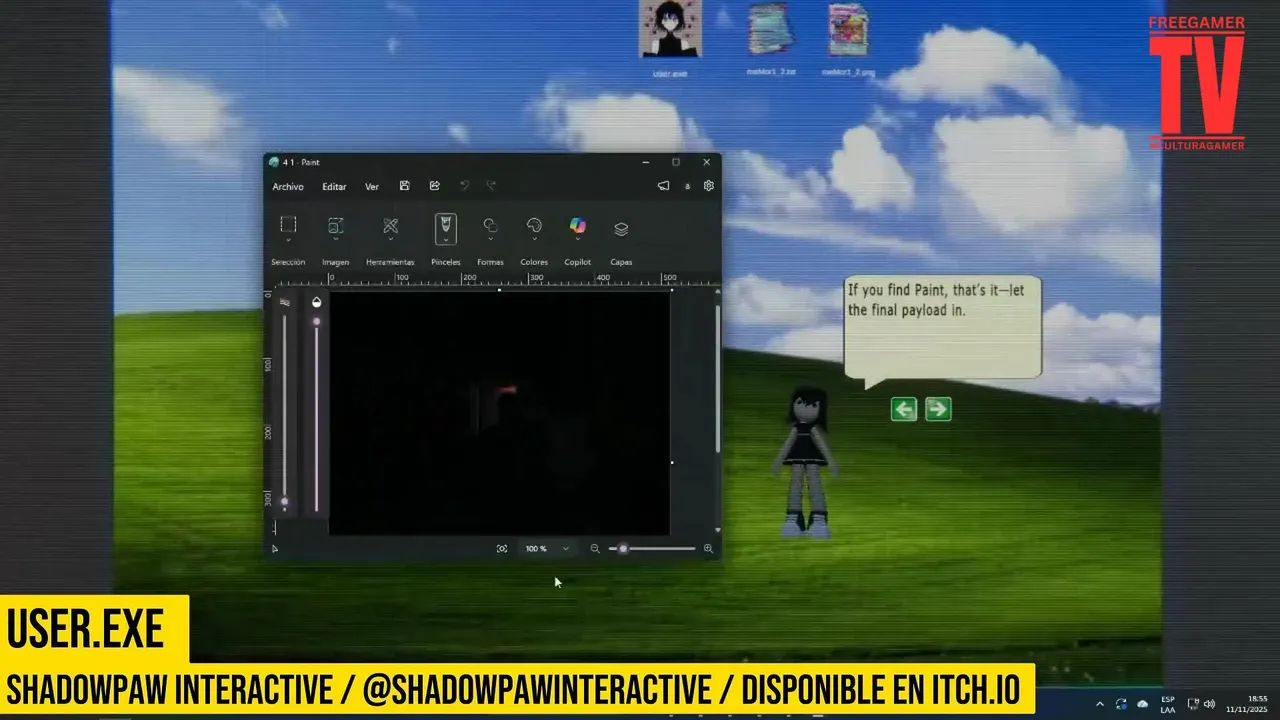Click the brush thickness icon above the left slider
Screen dimensions: 1280x720
tap(285, 302)
